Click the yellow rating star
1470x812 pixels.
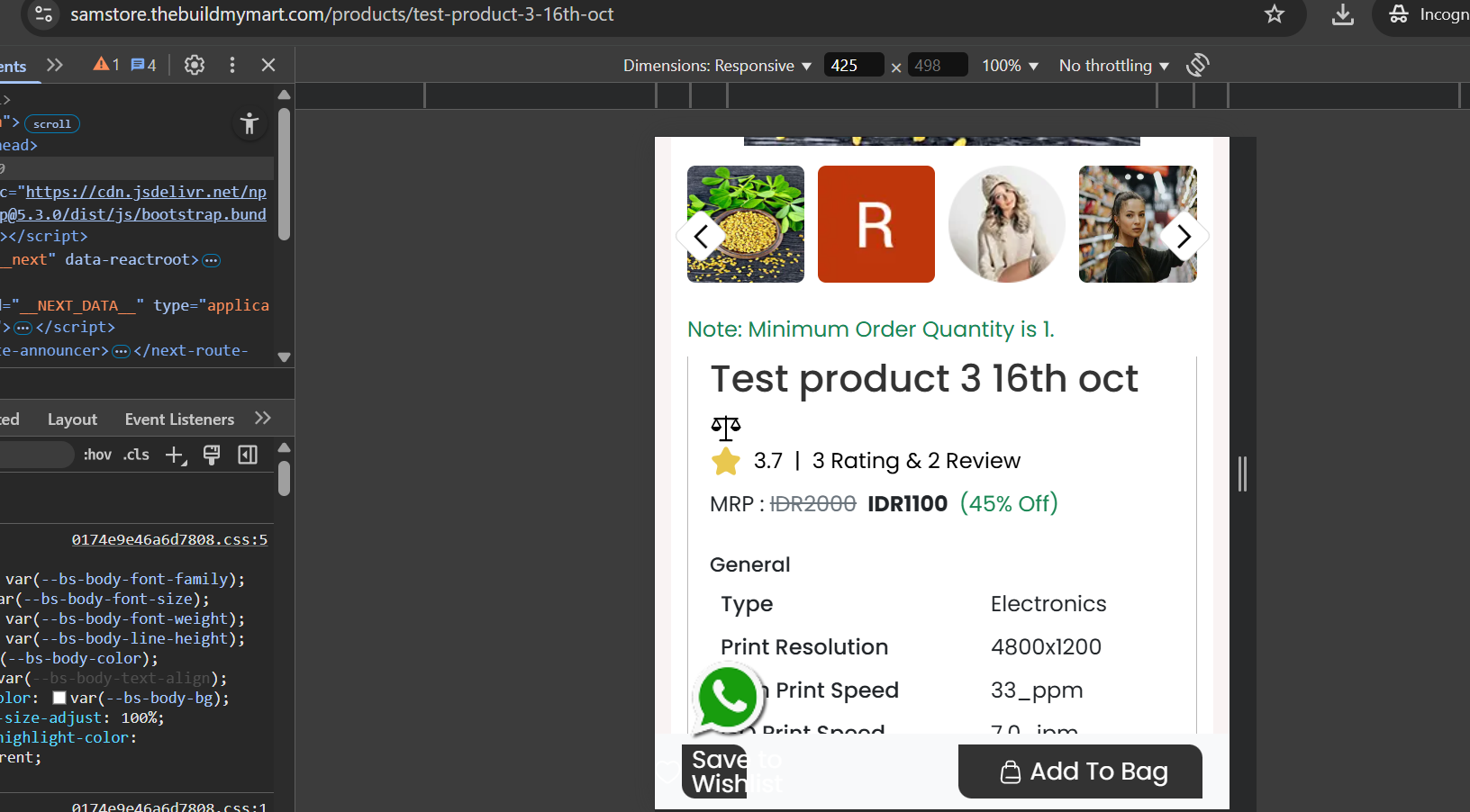pyautogui.click(x=725, y=461)
